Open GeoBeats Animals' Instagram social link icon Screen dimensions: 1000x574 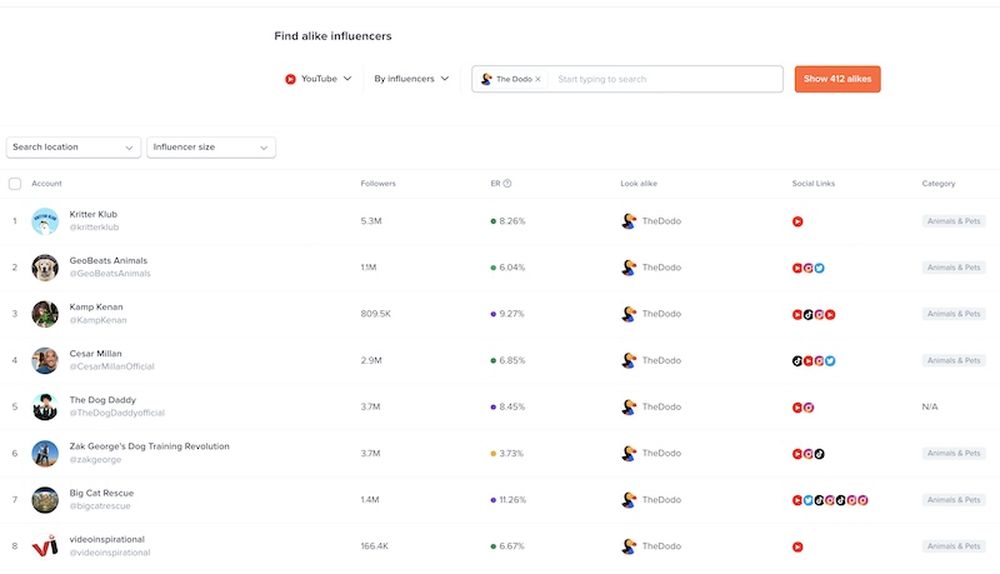[808, 268]
